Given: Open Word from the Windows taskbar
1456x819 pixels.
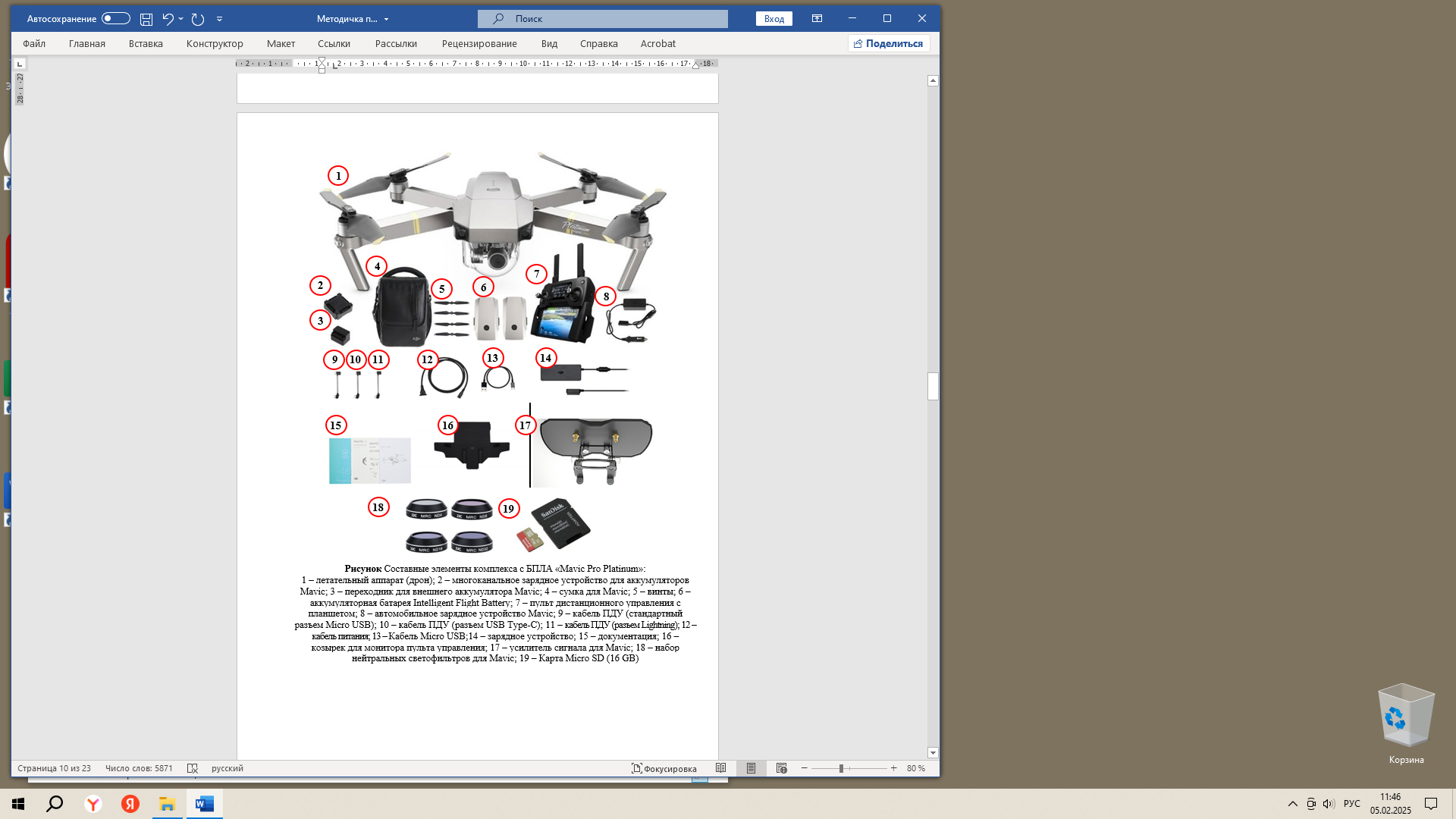Looking at the screenshot, I should coord(205,804).
